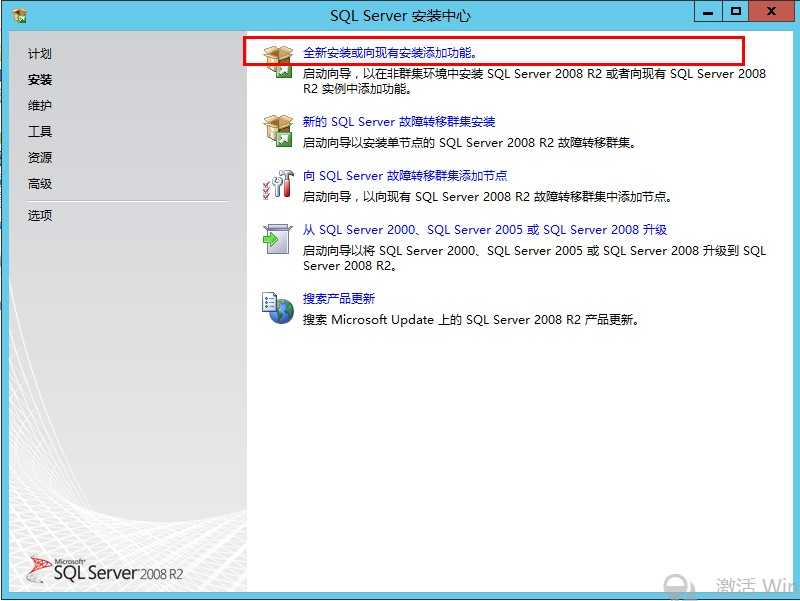Close the SQL Server 安装中心 window
The image size is (800, 601).
pyautogui.click(x=771, y=12)
